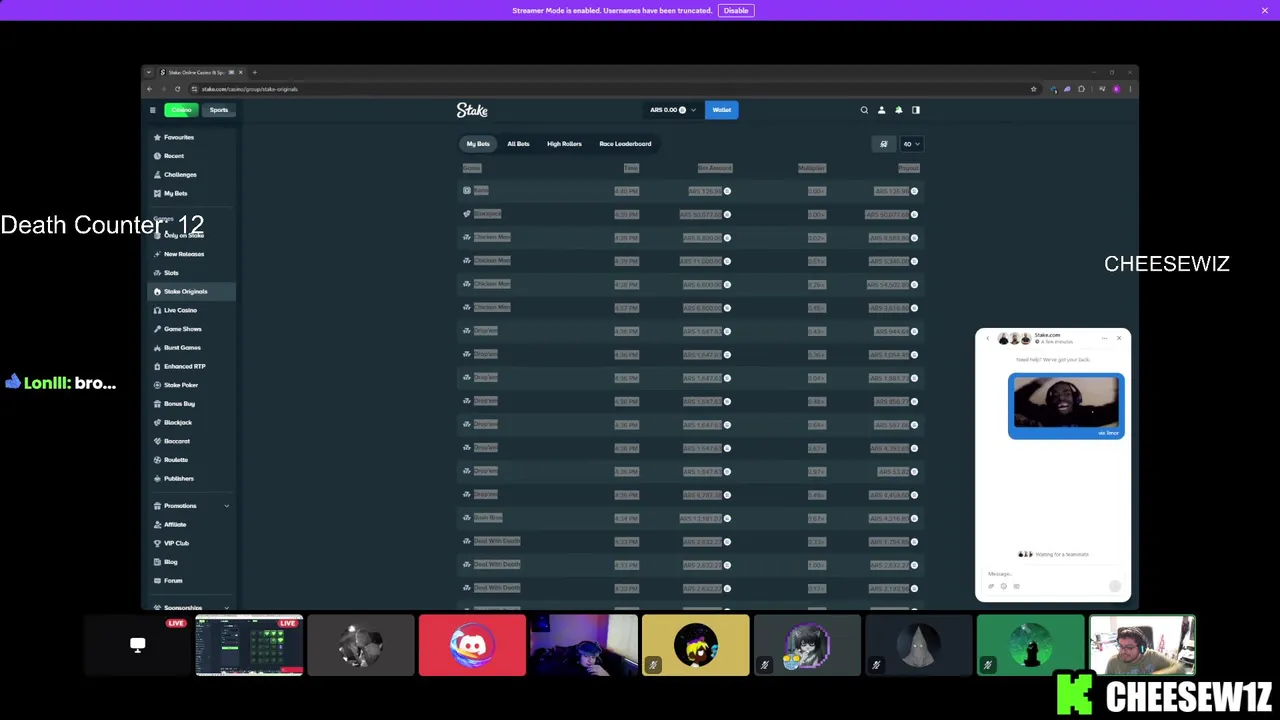
Task: Open Roulette in the sidebar
Action: click(190, 460)
